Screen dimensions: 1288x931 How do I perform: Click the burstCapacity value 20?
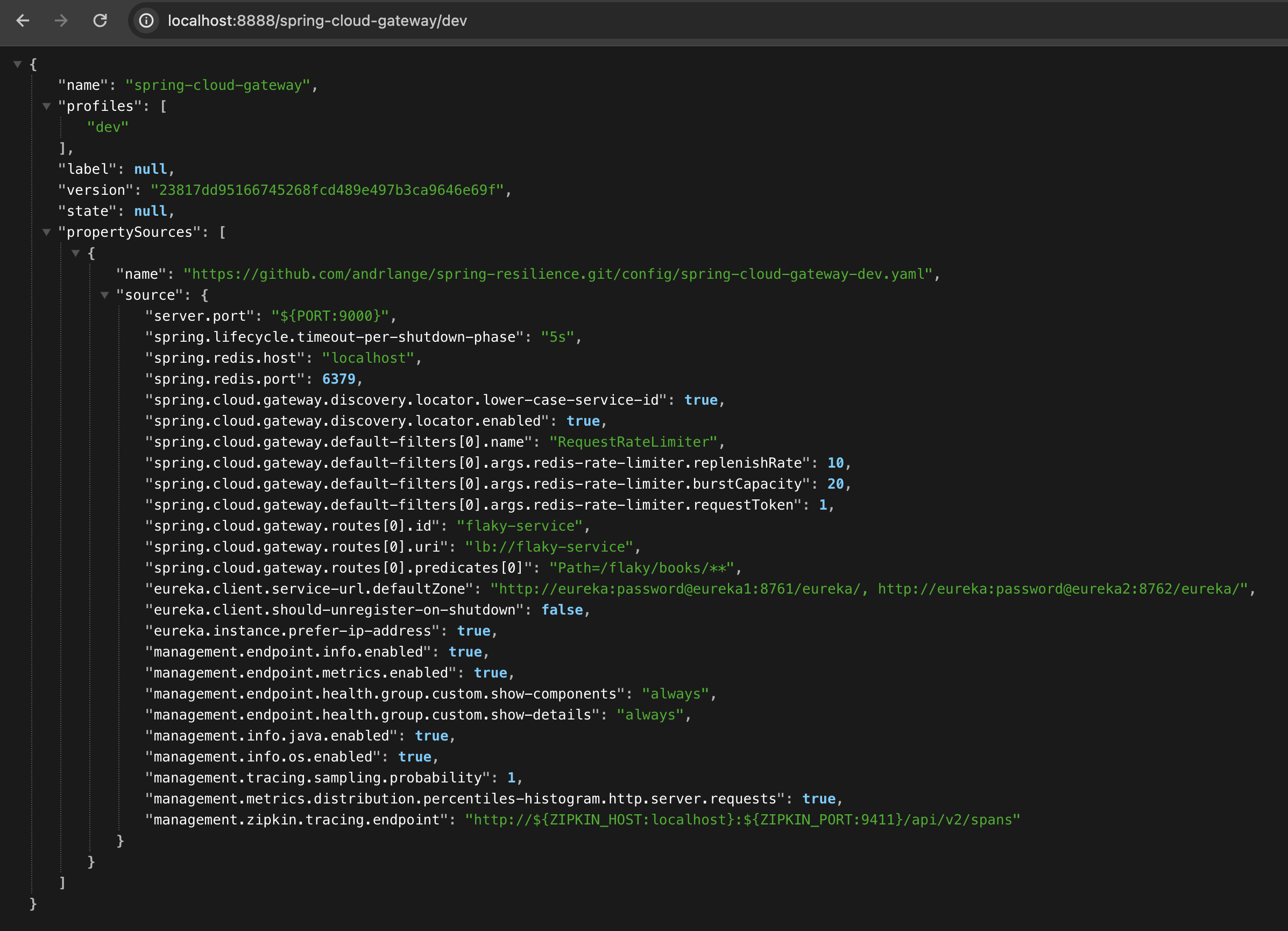click(x=835, y=484)
